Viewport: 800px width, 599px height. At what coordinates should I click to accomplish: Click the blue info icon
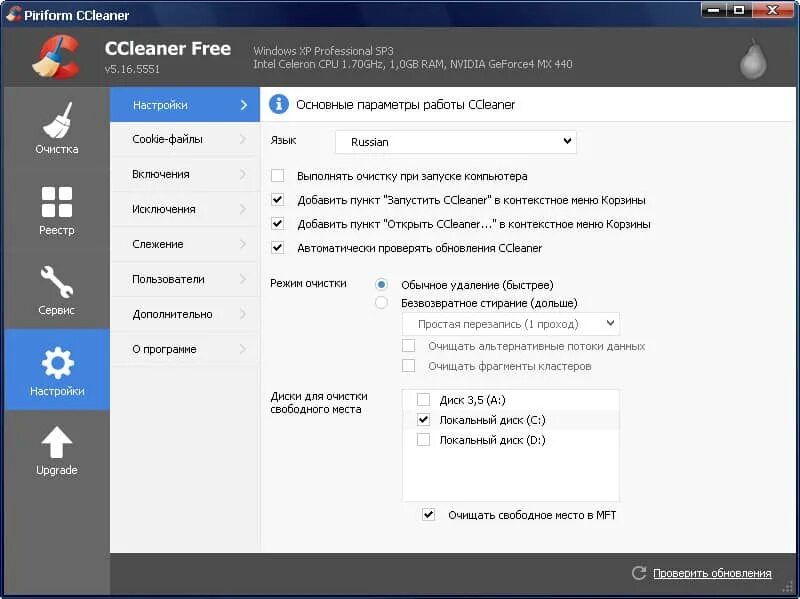(x=279, y=104)
